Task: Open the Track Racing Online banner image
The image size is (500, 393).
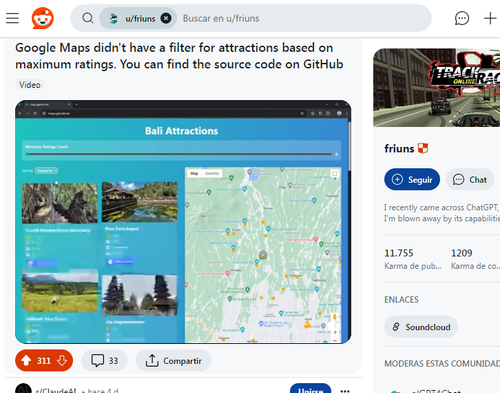Action: 436,88
